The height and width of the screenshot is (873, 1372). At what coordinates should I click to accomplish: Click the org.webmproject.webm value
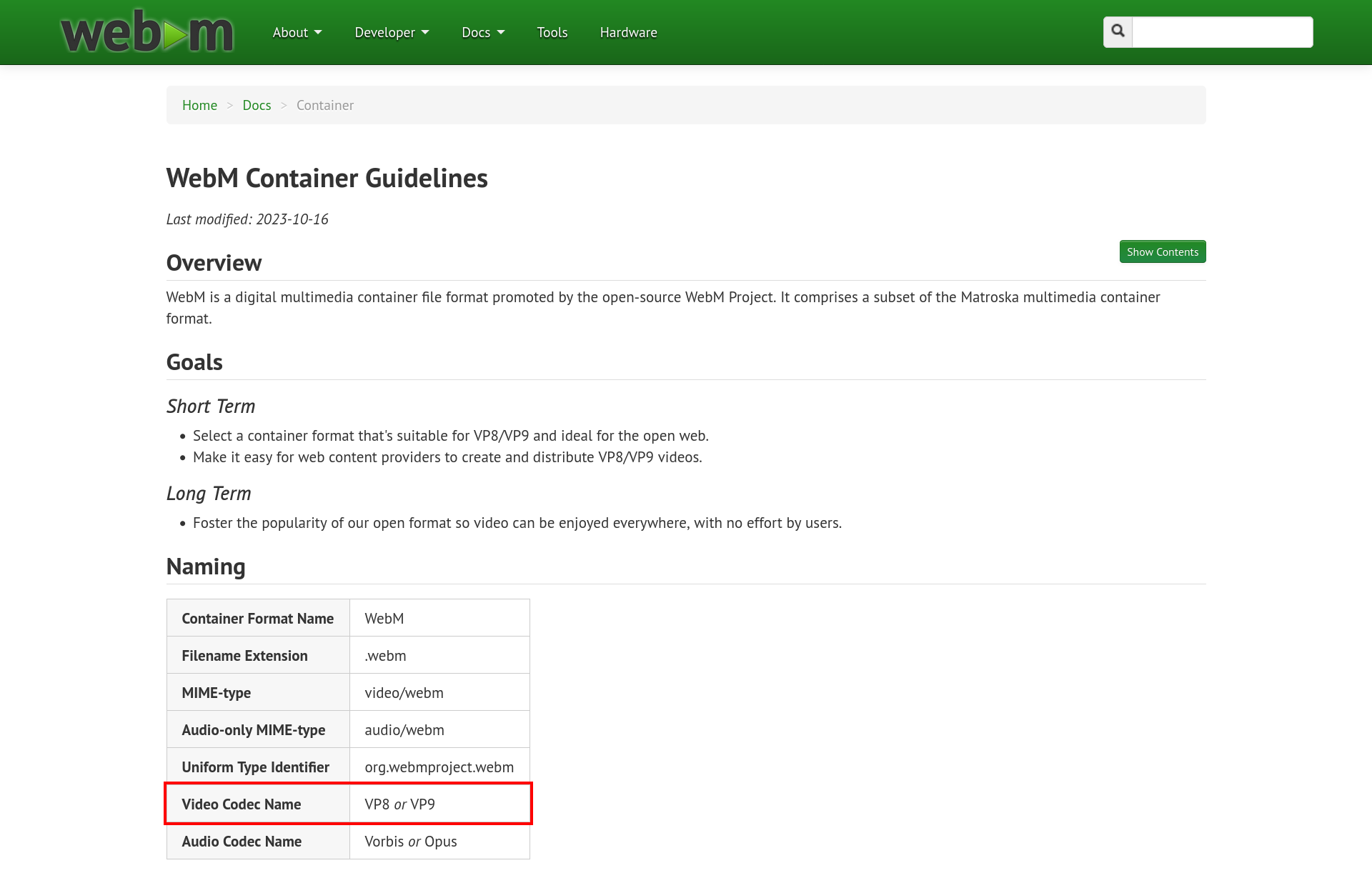tap(439, 767)
